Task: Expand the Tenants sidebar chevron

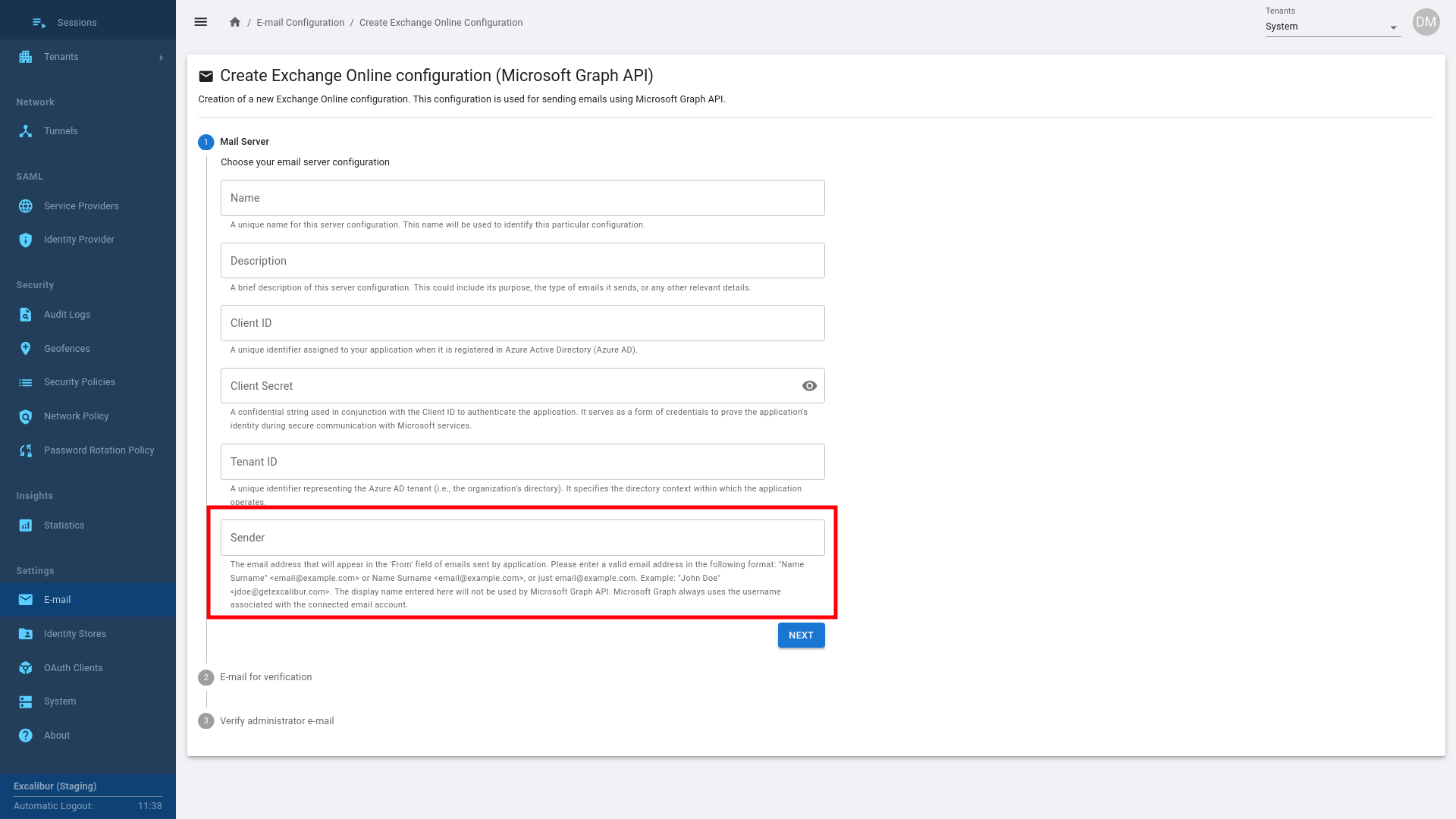Action: tap(161, 58)
